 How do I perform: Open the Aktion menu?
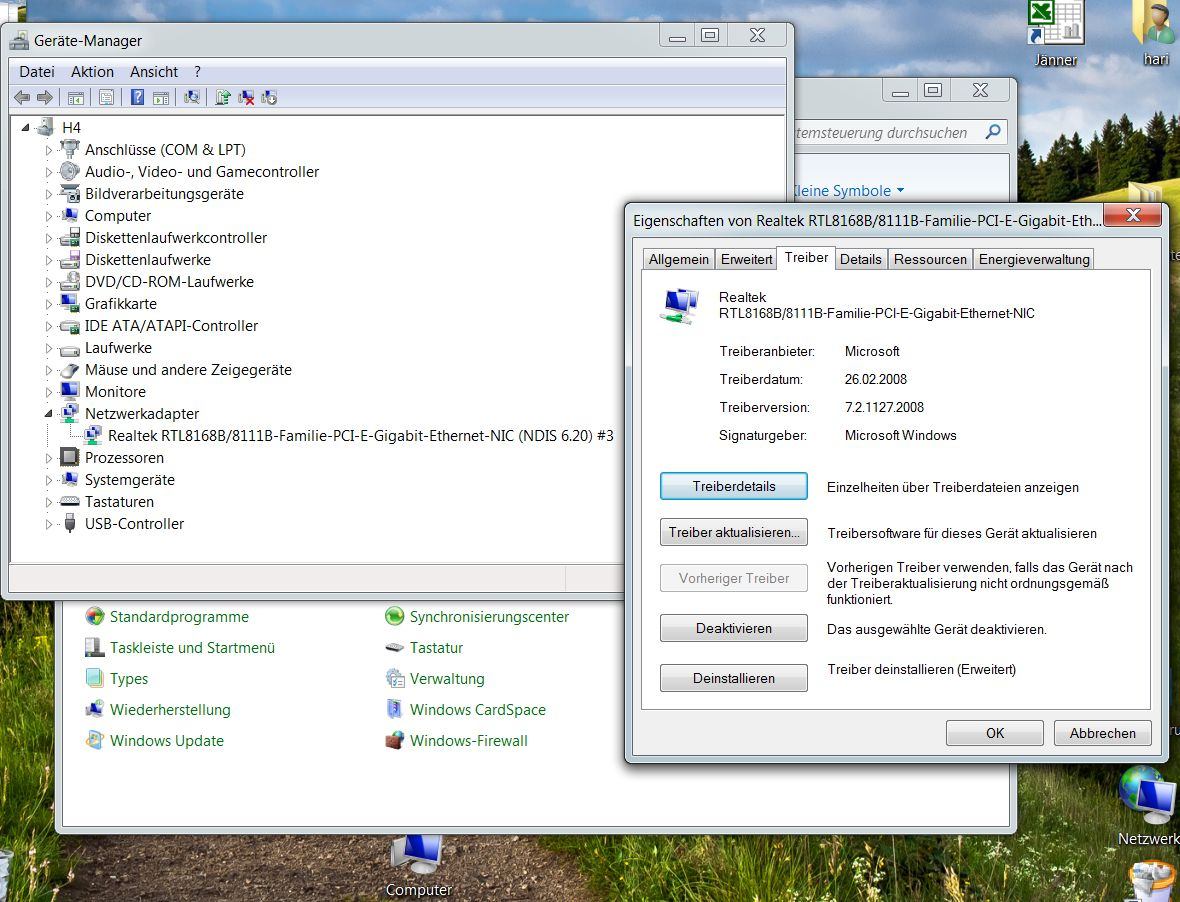click(x=93, y=71)
